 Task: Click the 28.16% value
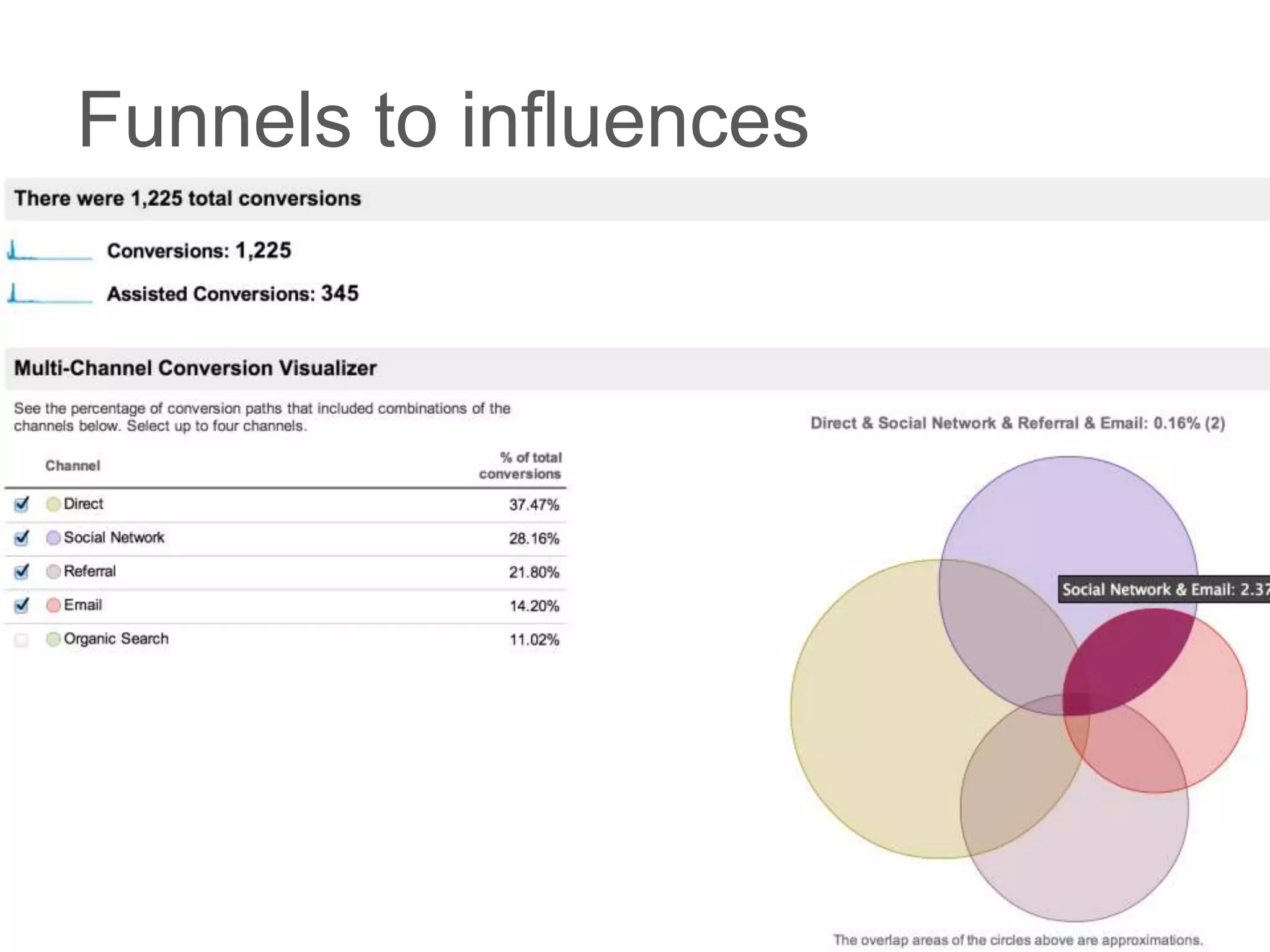534,538
